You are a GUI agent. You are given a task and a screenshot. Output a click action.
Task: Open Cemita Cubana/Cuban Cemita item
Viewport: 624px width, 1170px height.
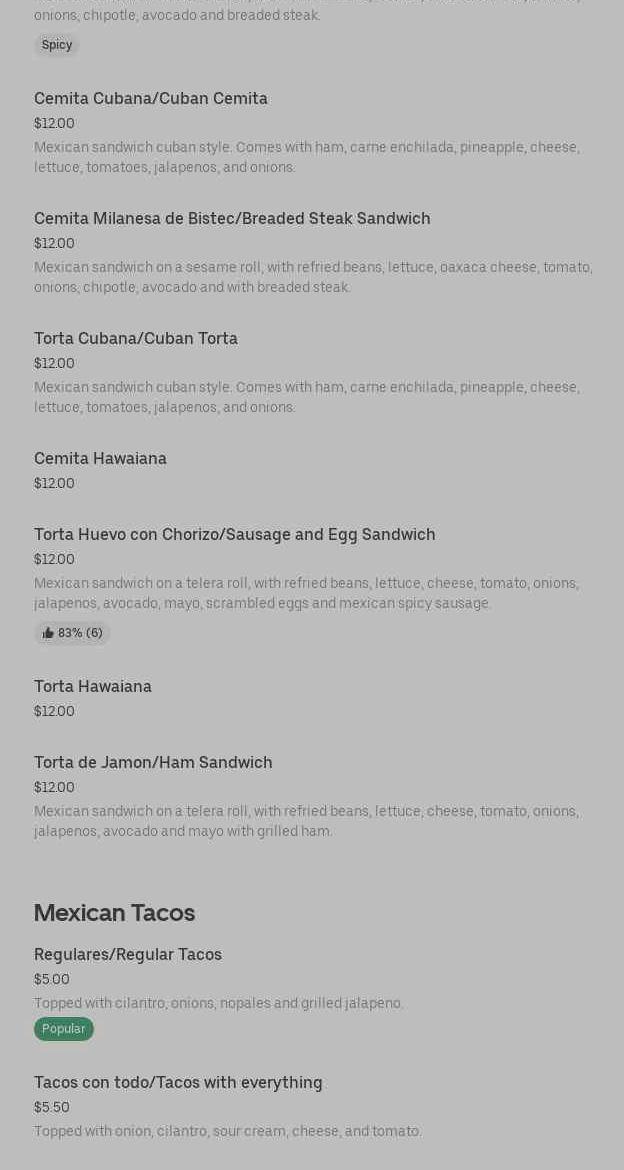(x=151, y=98)
